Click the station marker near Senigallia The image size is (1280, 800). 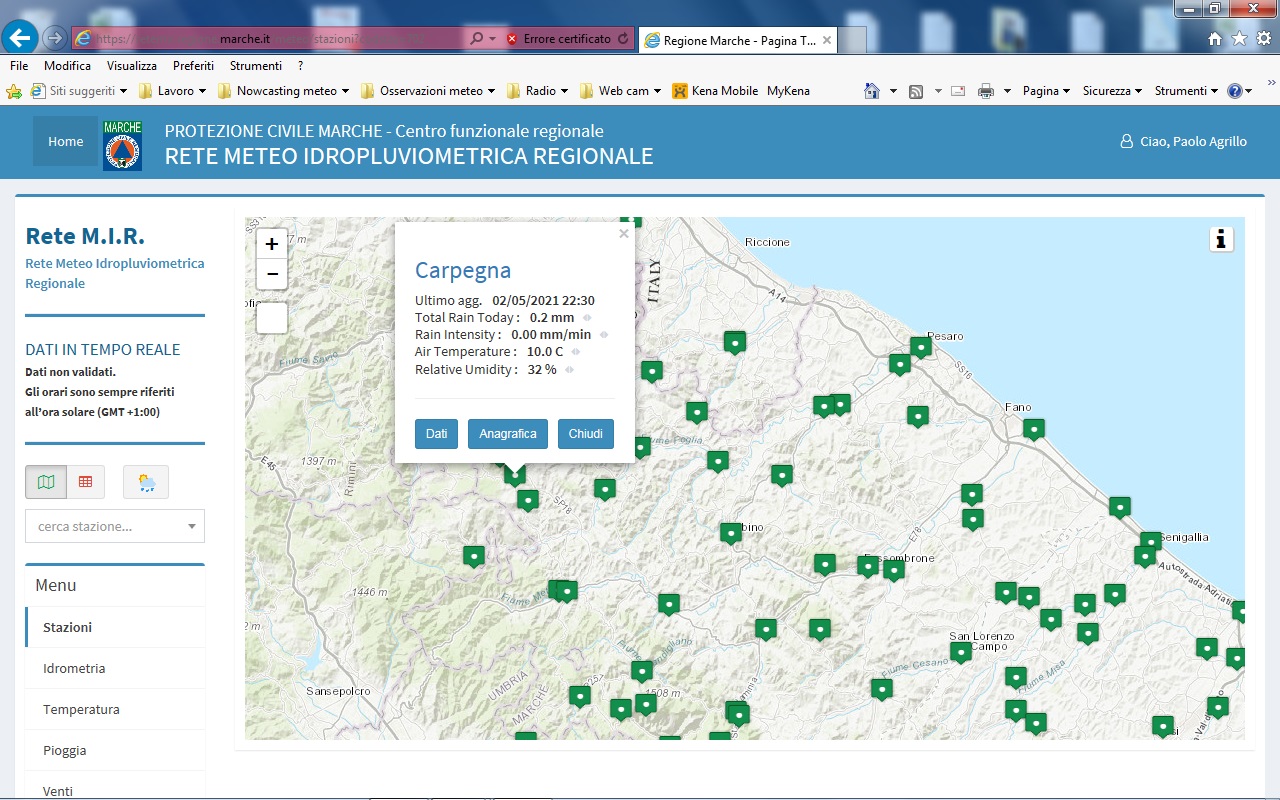tap(1151, 542)
